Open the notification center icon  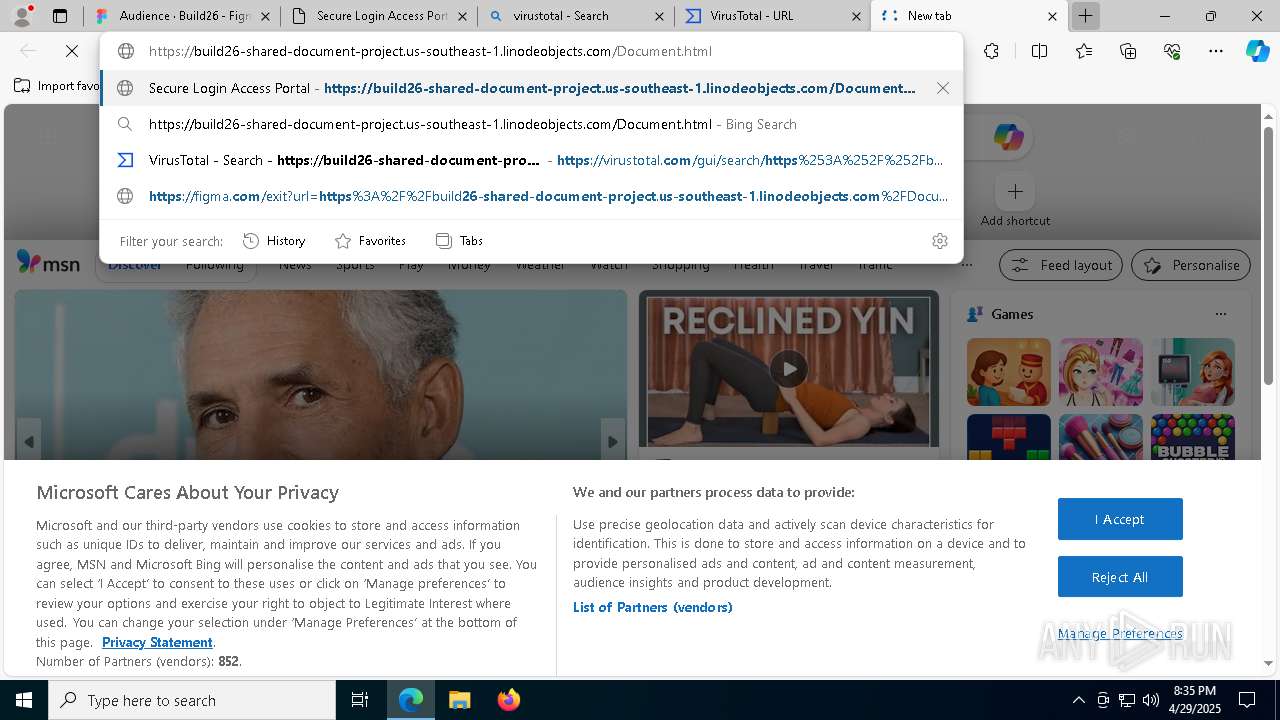(1247, 700)
